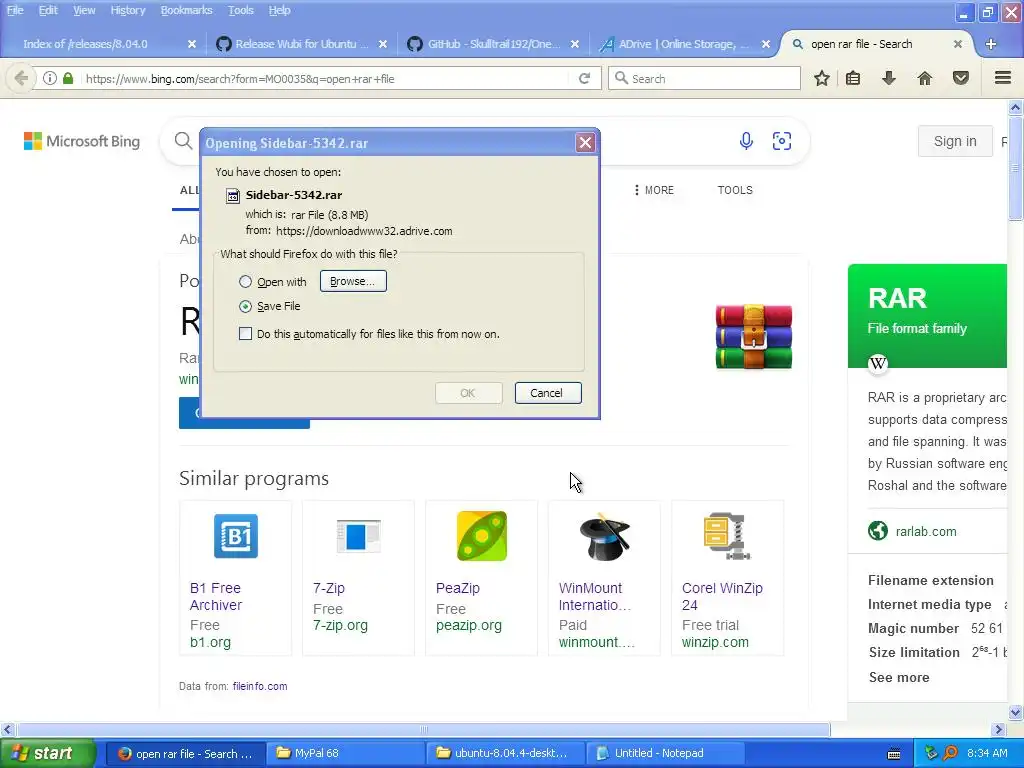The image size is (1024, 768).
Task: Click the greyed OK button
Action: tap(468, 393)
